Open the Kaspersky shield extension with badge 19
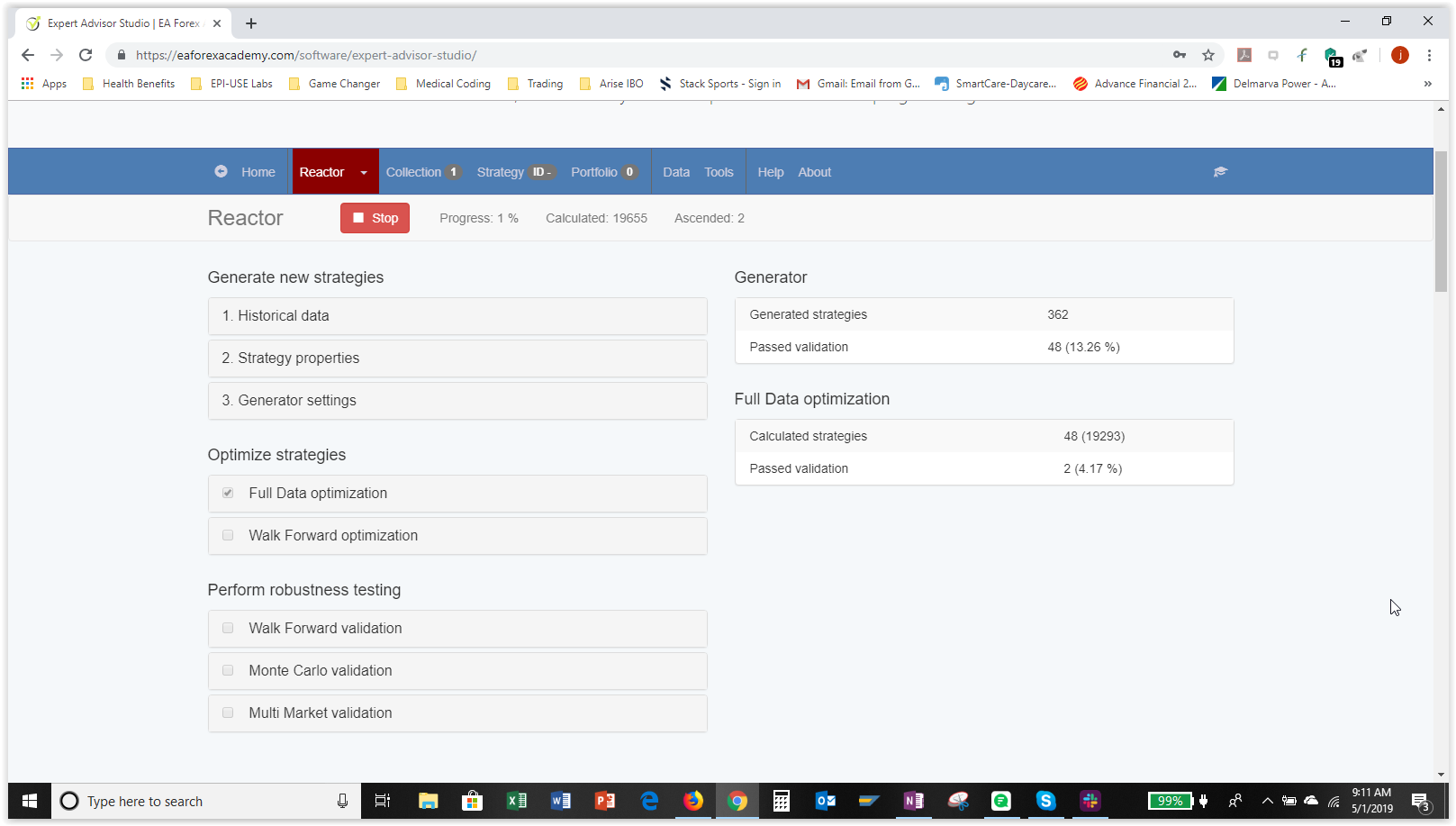Screen dimensions: 1456x826 [1332, 57]
